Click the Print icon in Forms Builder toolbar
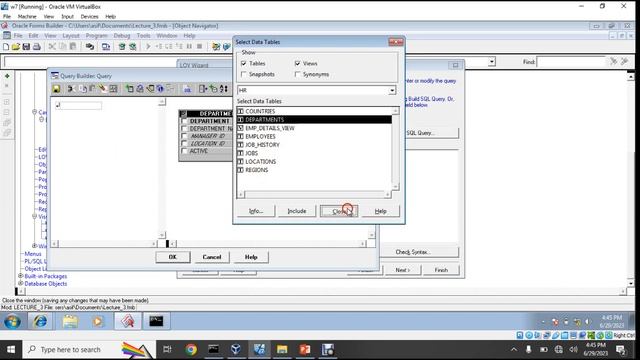The width and height of the screenshot is (640, 360). (x=37, y=47)
